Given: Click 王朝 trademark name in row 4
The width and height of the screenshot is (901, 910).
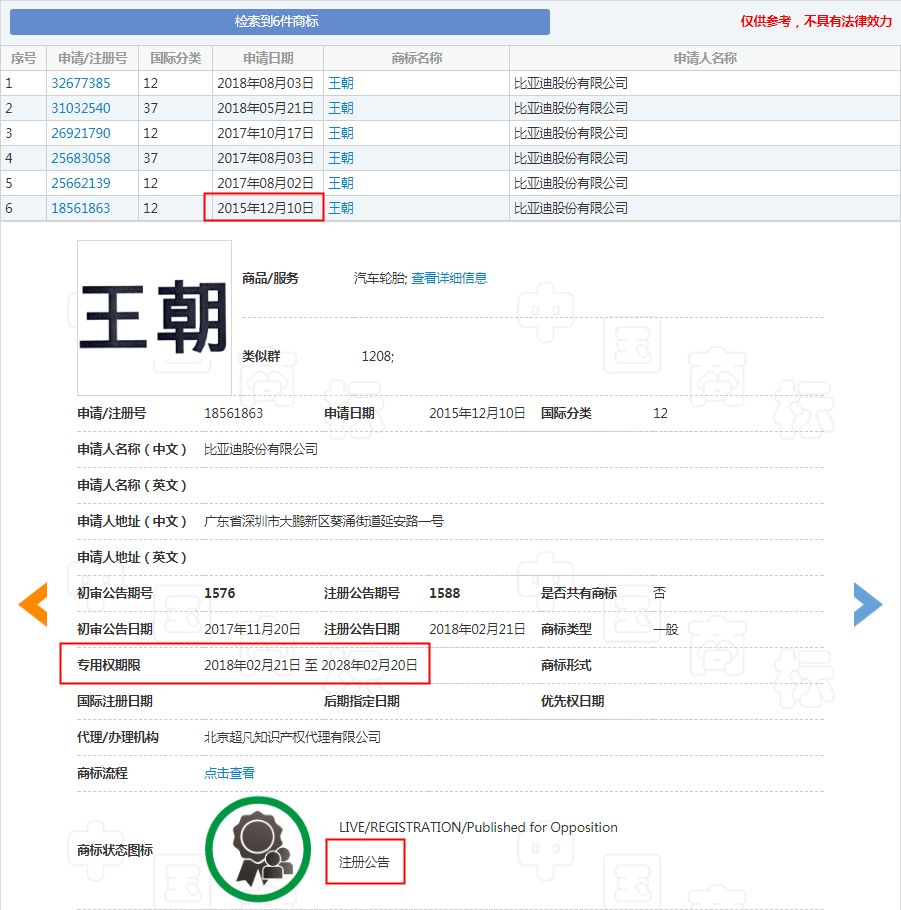Looking at the screenshot, I should click(341, 158).
